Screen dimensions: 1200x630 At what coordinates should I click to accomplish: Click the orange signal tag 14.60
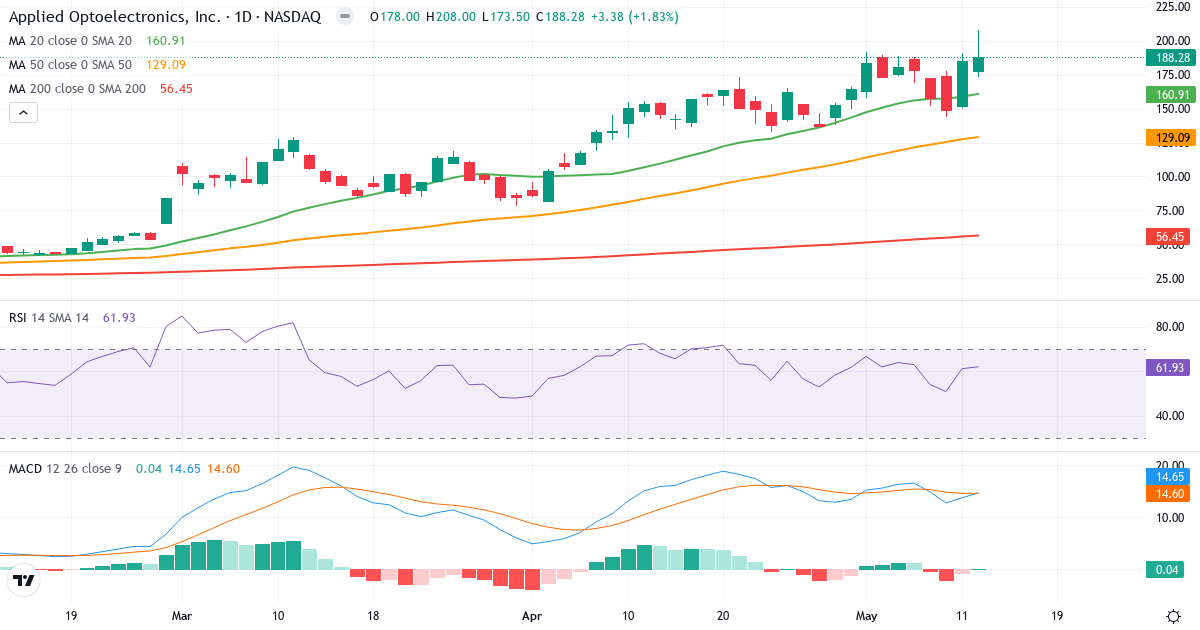coord(1169,493)
